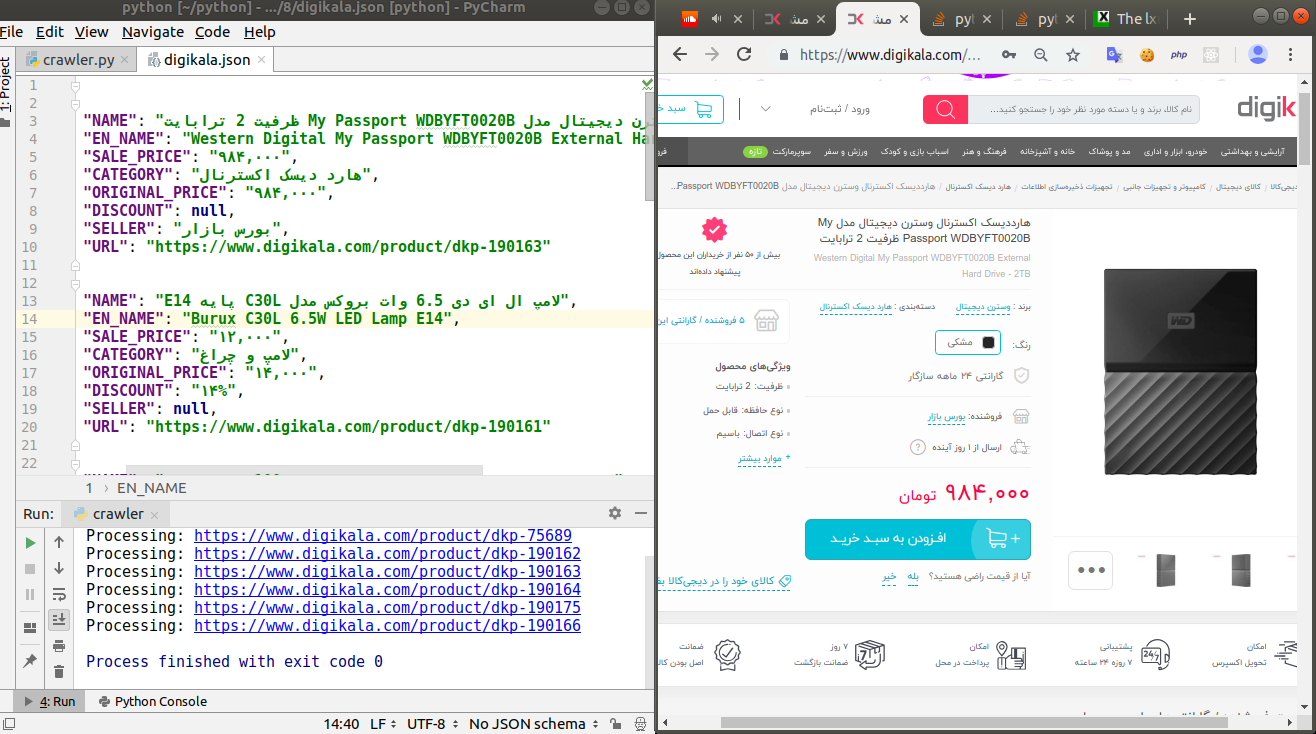Open the Help menu in PyCharm
The height and width of the screenshot is (734, 1316).
[x=259, y=32]
